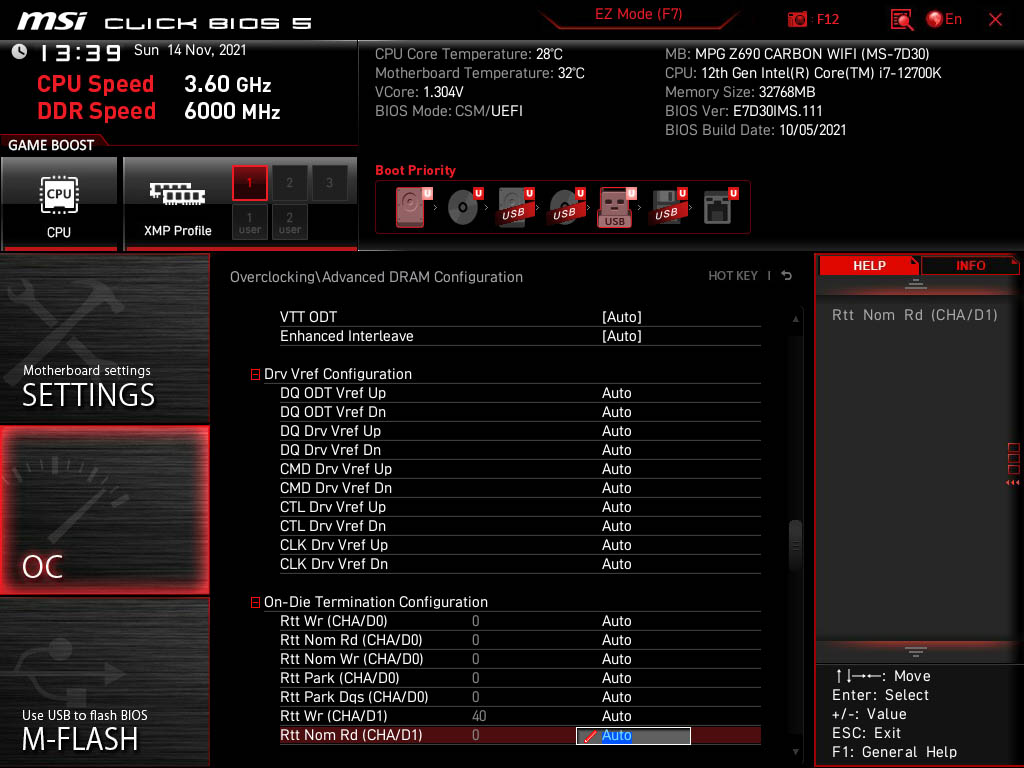The width and height of the screenshot is (1024, 768).
Task: Collapse the Drv Vref Configuration section
Action: coord(255,374)
